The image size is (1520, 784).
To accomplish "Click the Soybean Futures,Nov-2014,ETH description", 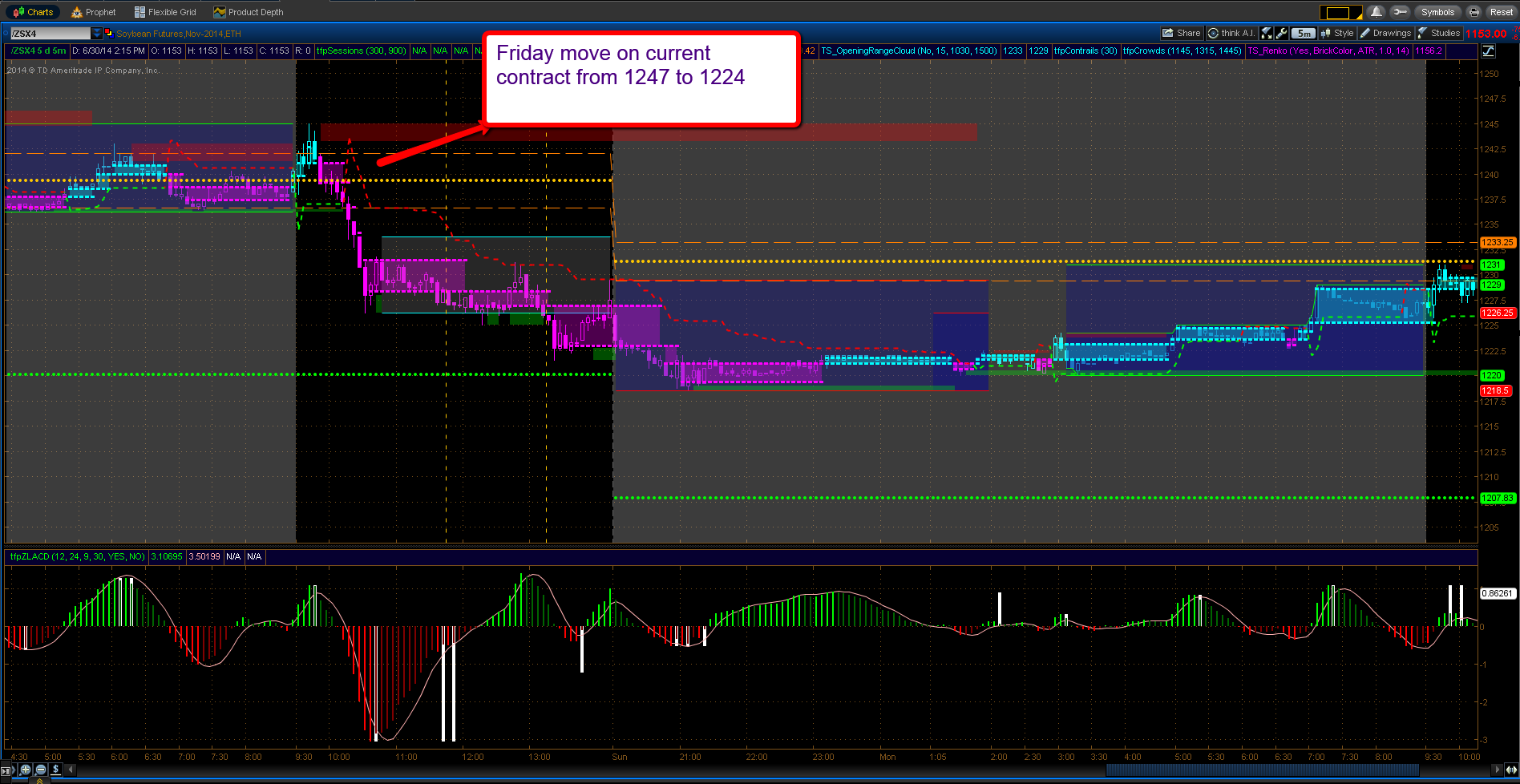I will (x=179, y=34).
